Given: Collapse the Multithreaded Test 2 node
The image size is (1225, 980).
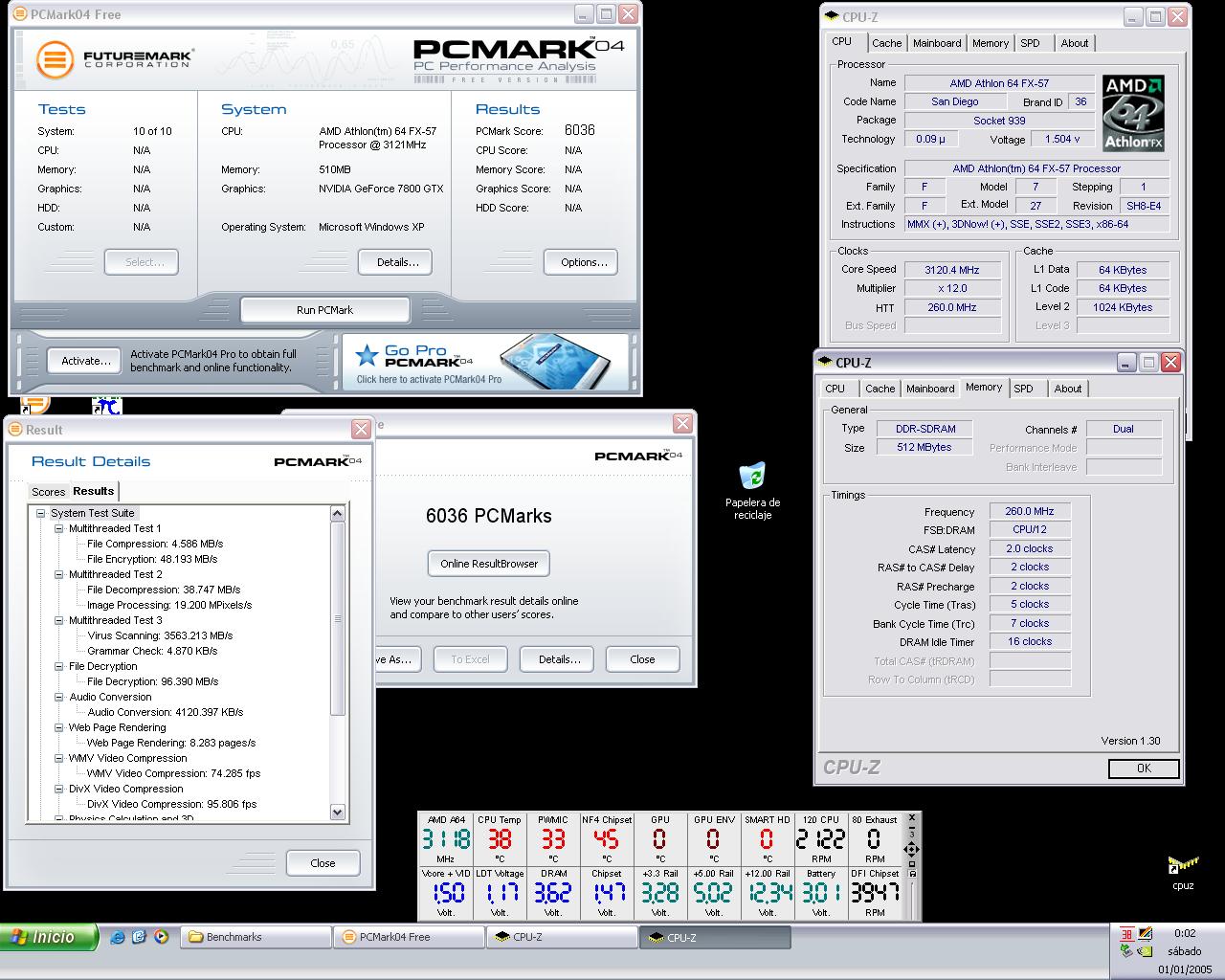Looking at the screenshot, I should 58,574.
